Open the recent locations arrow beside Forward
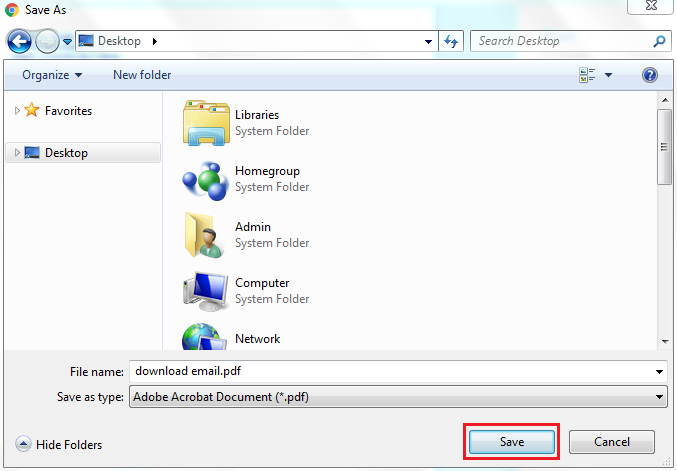Screen dimensions: 677x471 pos(67,42)
